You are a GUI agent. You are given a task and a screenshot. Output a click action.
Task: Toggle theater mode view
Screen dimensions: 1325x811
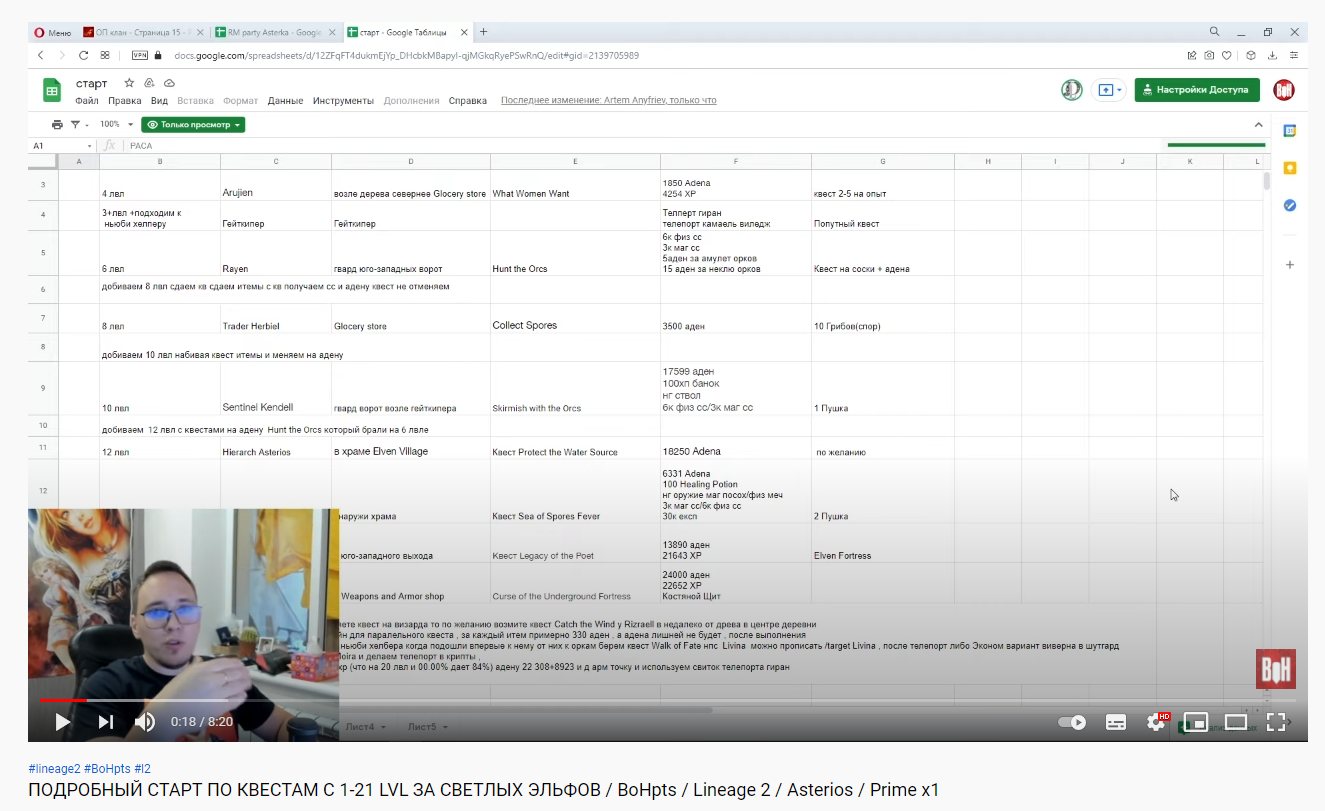click(1236, 721)
